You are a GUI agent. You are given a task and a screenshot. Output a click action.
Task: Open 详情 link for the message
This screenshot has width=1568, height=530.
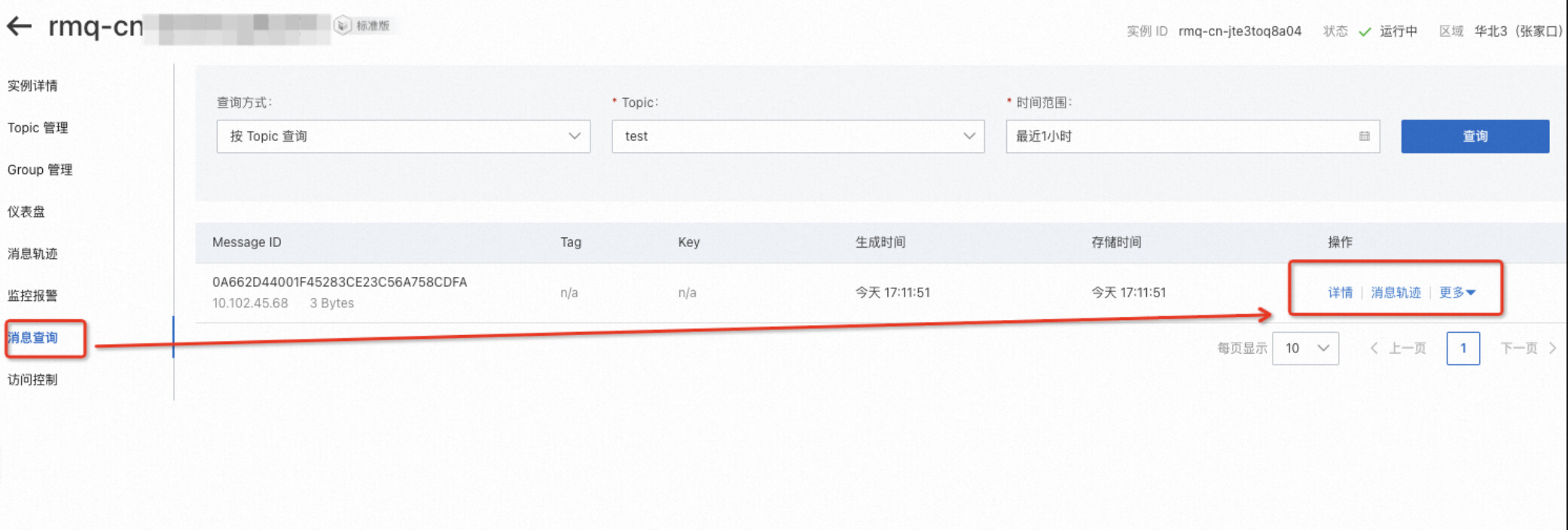point(1340,293)
